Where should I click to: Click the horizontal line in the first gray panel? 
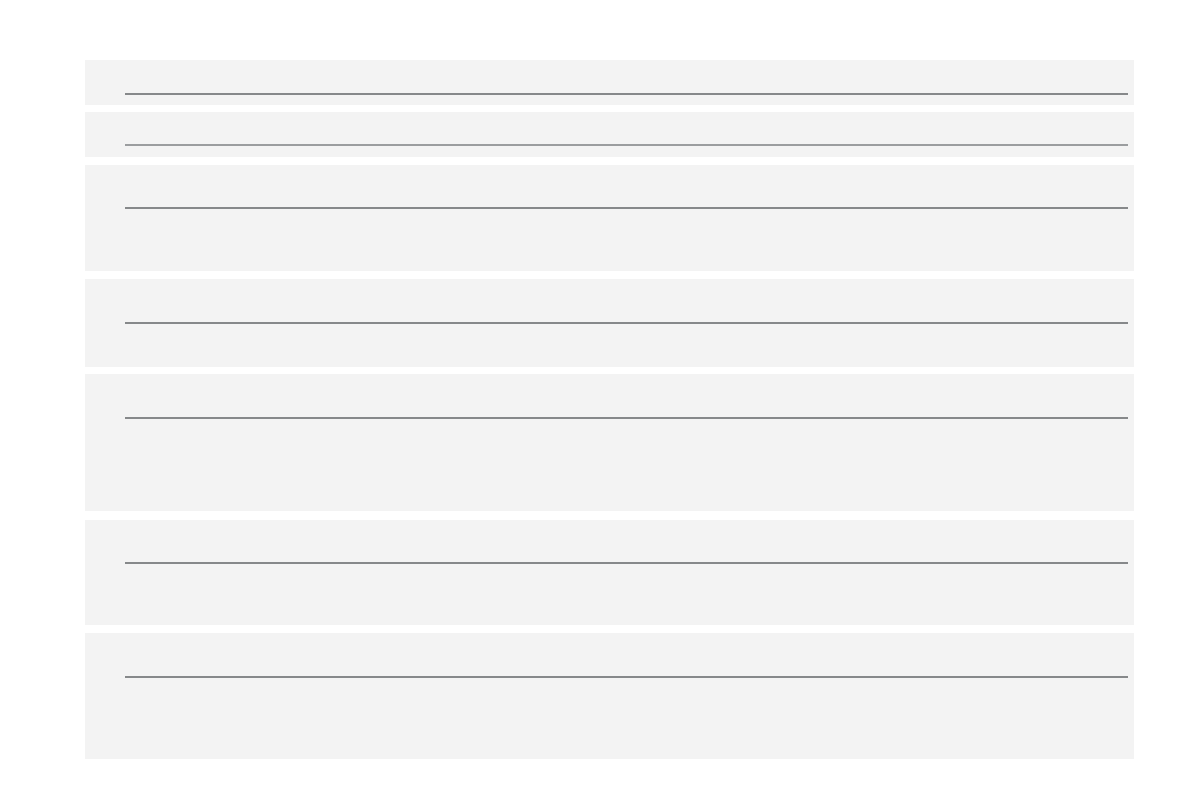click(x=625, y=94)
